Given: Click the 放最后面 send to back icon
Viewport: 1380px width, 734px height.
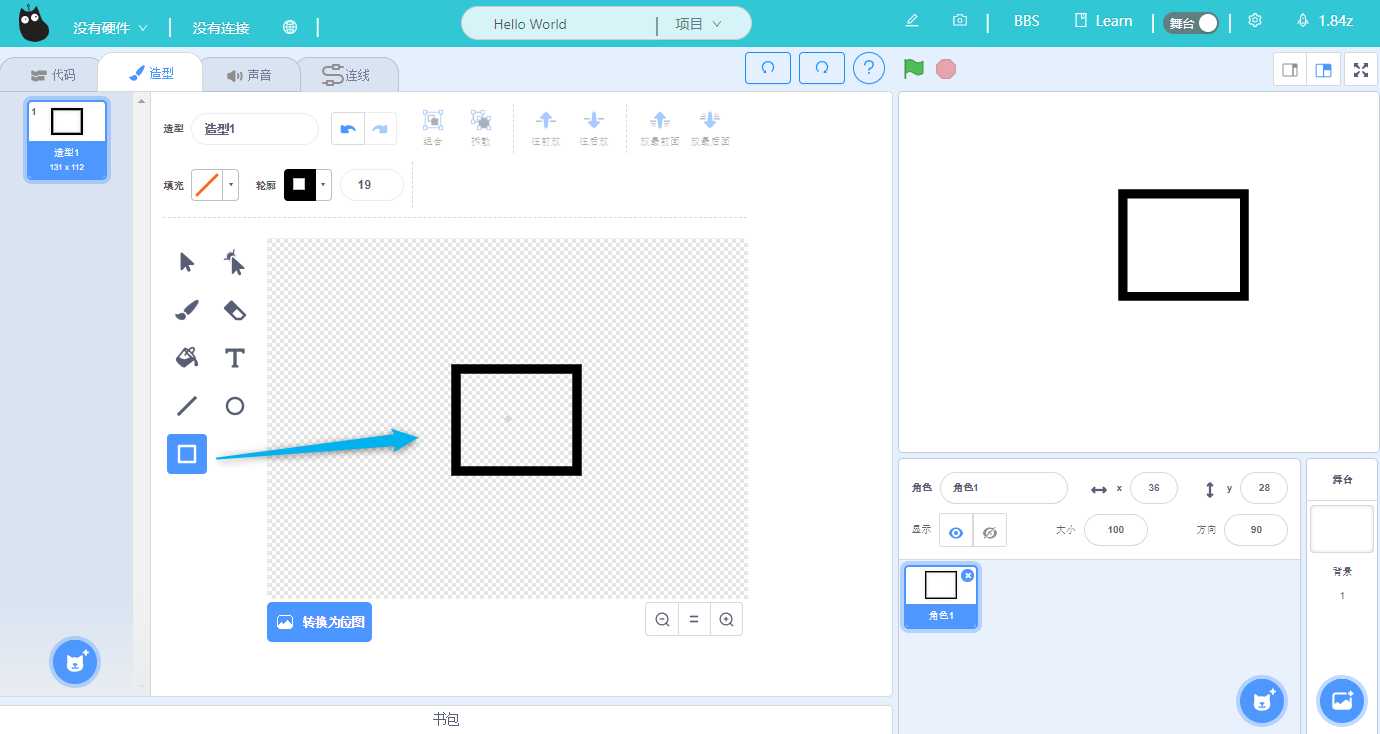Looking at the screenshot, I should [710, 128].
